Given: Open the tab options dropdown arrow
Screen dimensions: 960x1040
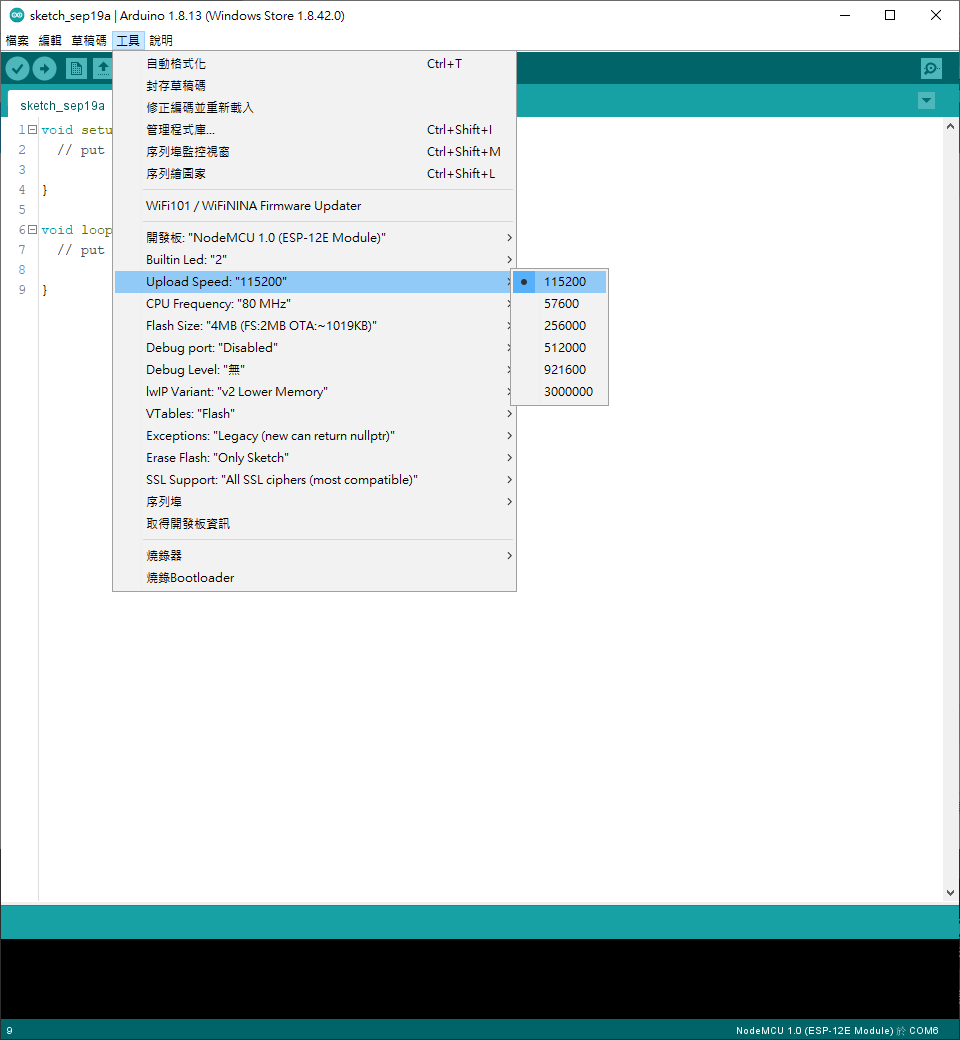Looking at the screenshot, I should [x=926, y=101].
